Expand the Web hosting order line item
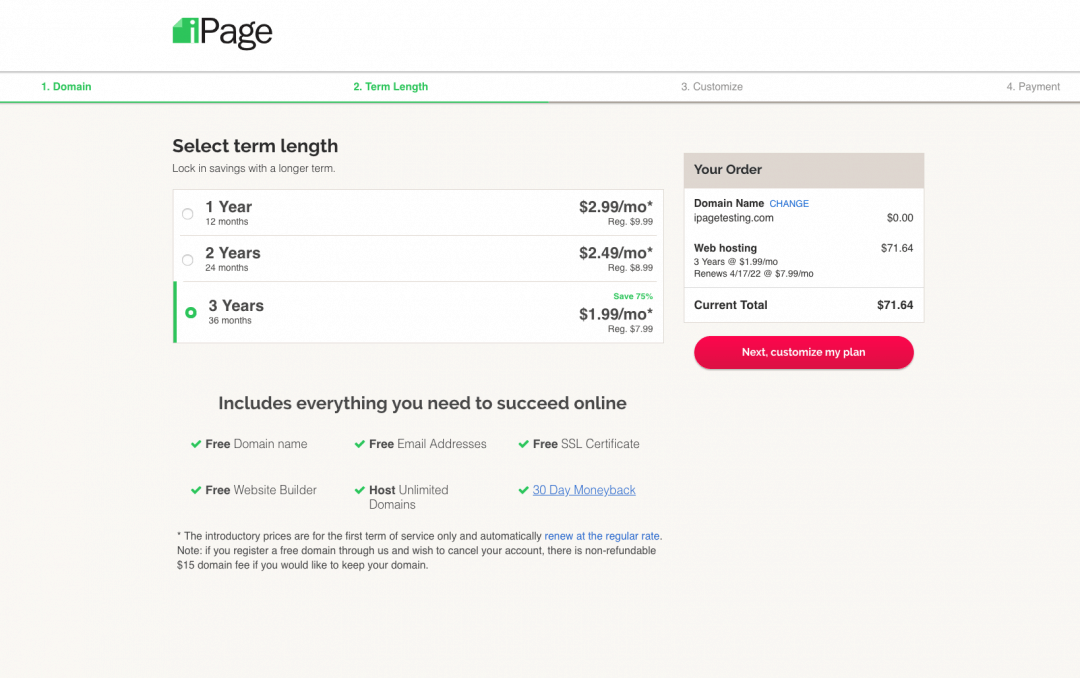This screenshot has width=1080, height=678. point(725,248)
